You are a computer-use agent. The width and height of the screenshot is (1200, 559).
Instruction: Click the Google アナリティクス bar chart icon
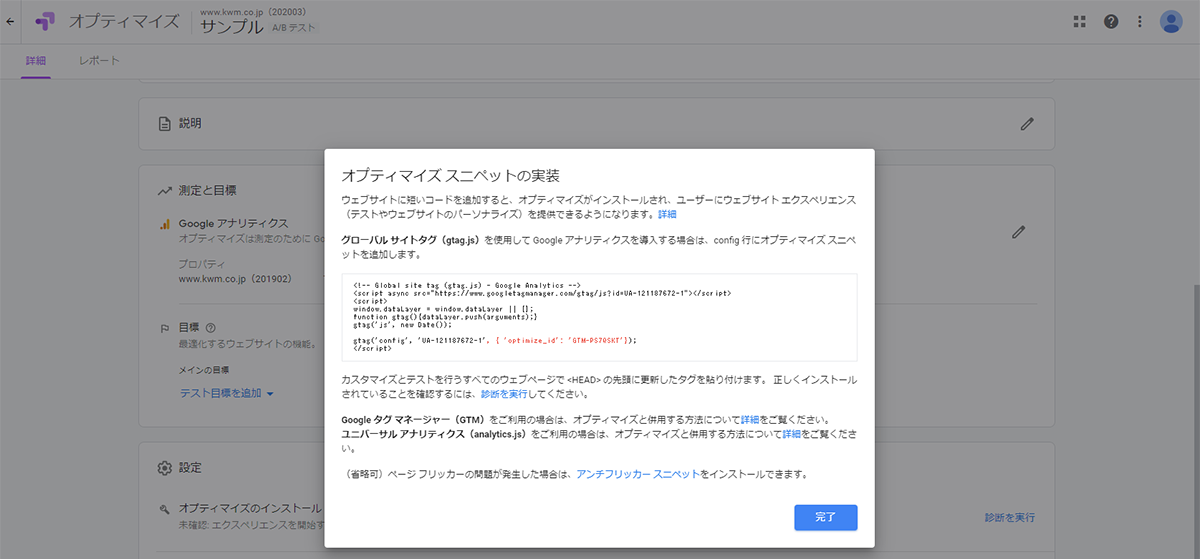tap(164, 223)
